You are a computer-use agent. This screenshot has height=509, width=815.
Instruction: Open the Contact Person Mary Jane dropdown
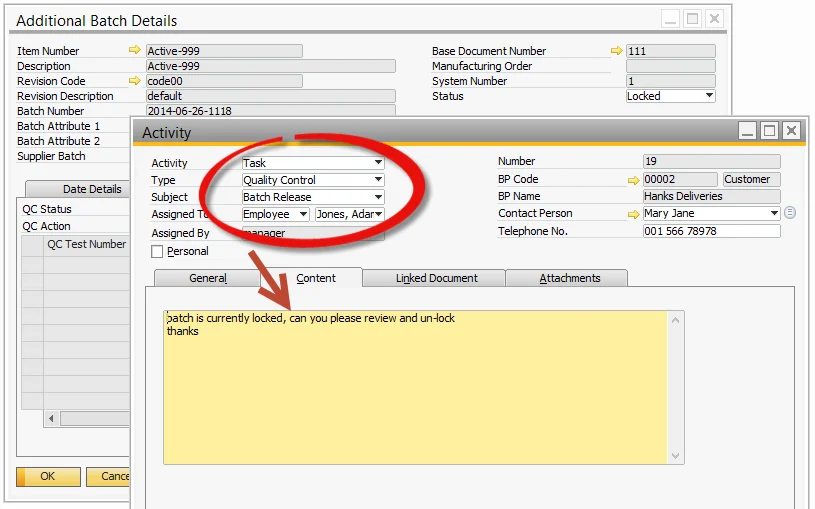(774, 213)
